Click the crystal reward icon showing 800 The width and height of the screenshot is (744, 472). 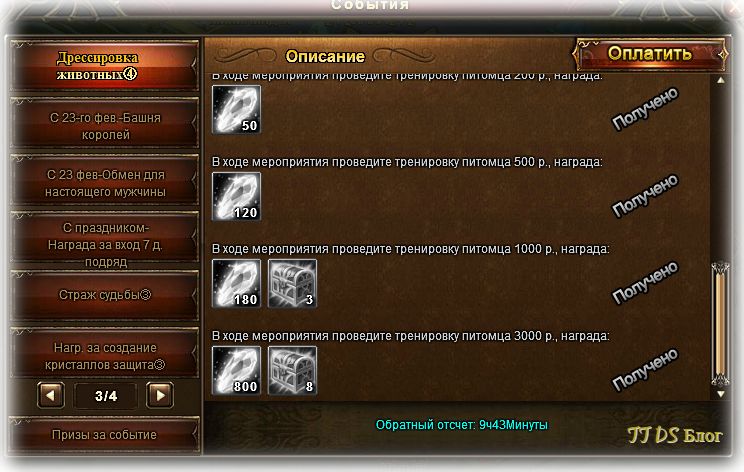(x=236, y=370)
